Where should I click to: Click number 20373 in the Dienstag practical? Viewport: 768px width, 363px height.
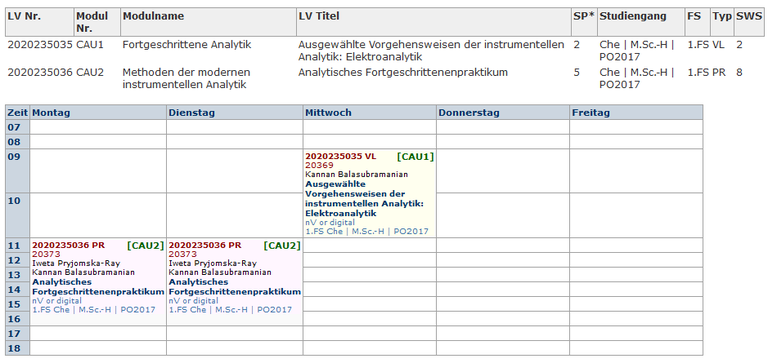pyautogui.click(x=183, y=254)
